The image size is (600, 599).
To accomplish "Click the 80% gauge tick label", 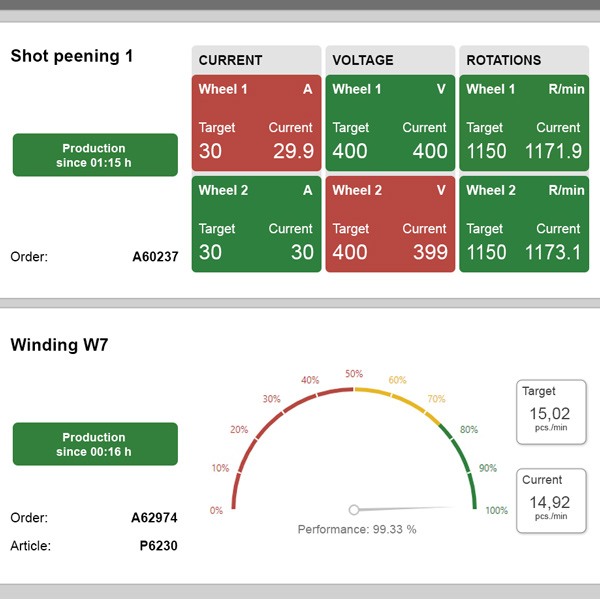I will (469, 429).
